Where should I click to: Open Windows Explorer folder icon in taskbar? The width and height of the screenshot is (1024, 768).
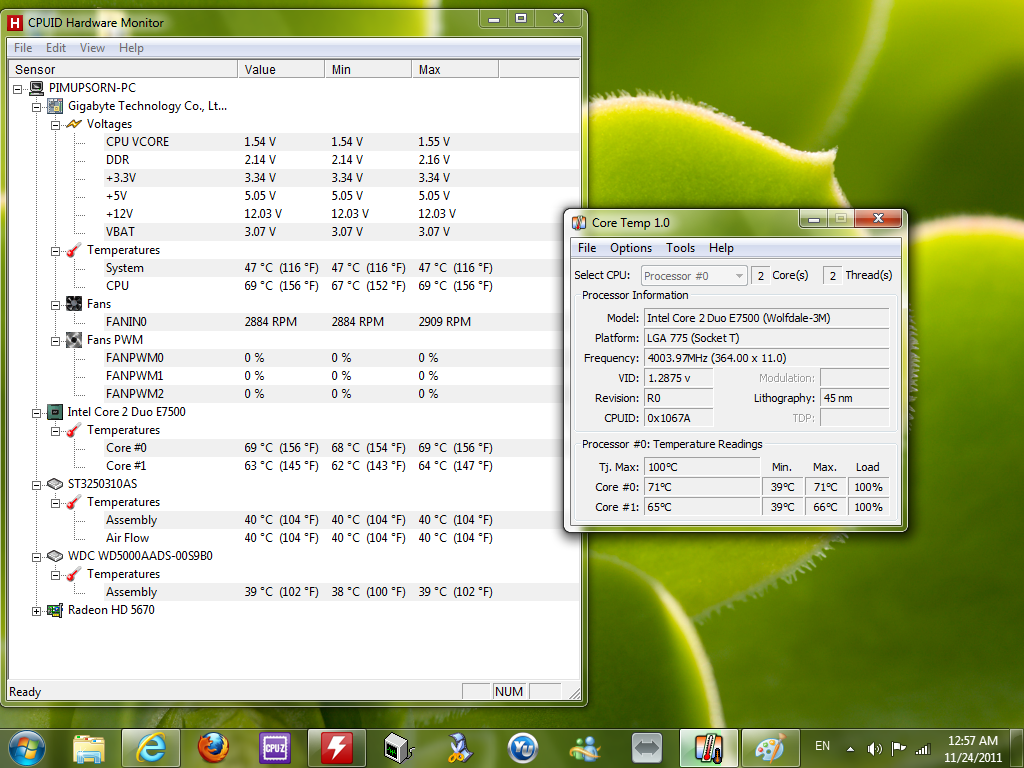89,747
